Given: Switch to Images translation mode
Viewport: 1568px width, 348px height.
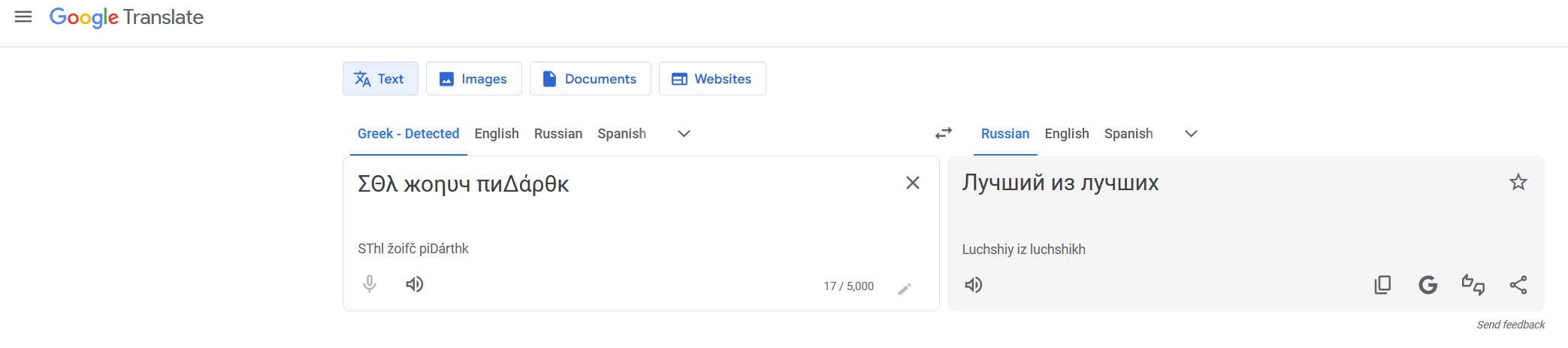Looking at the screenshot, I should tap(474, 79).
